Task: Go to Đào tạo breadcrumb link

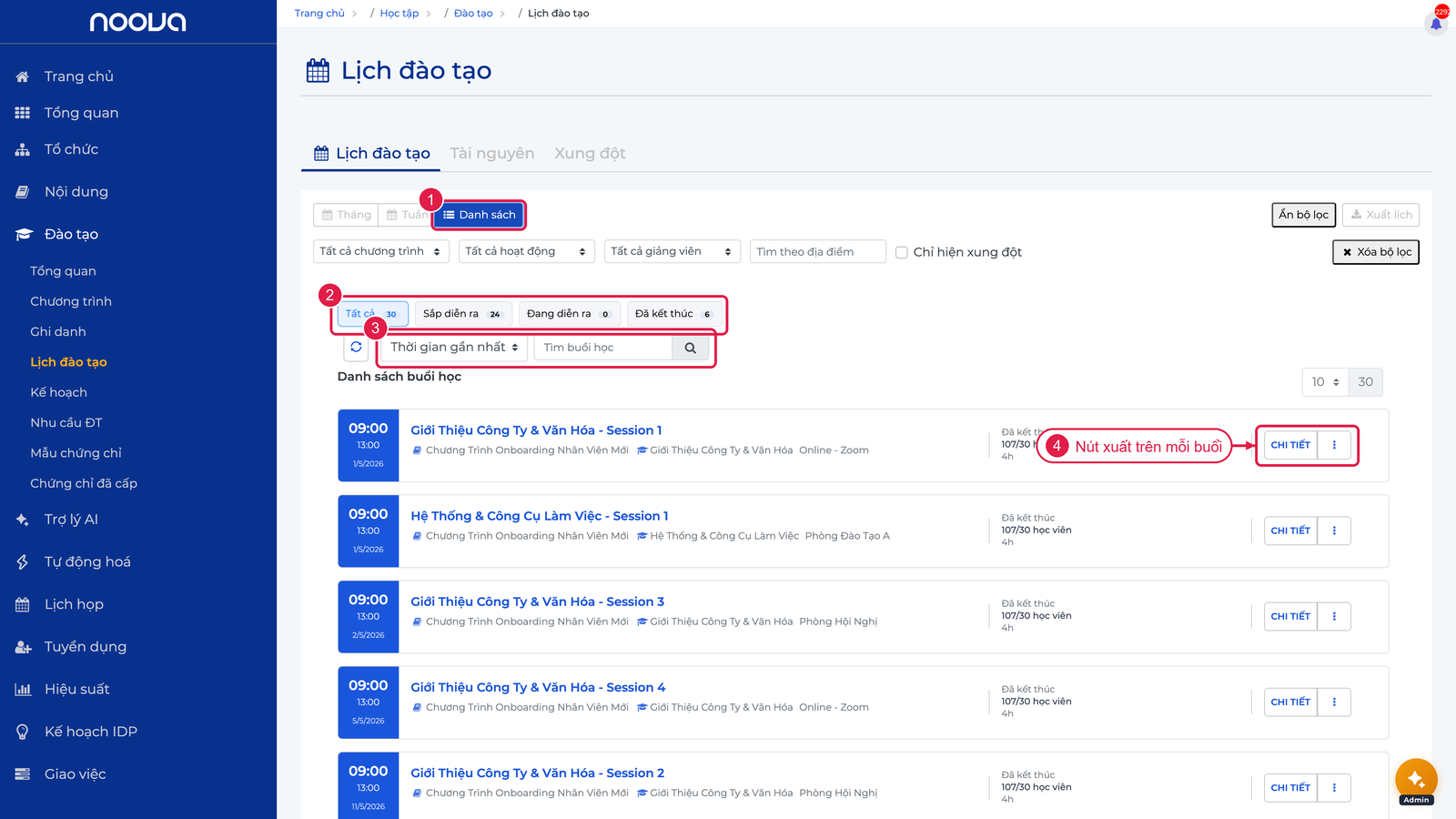Action: 473,14
